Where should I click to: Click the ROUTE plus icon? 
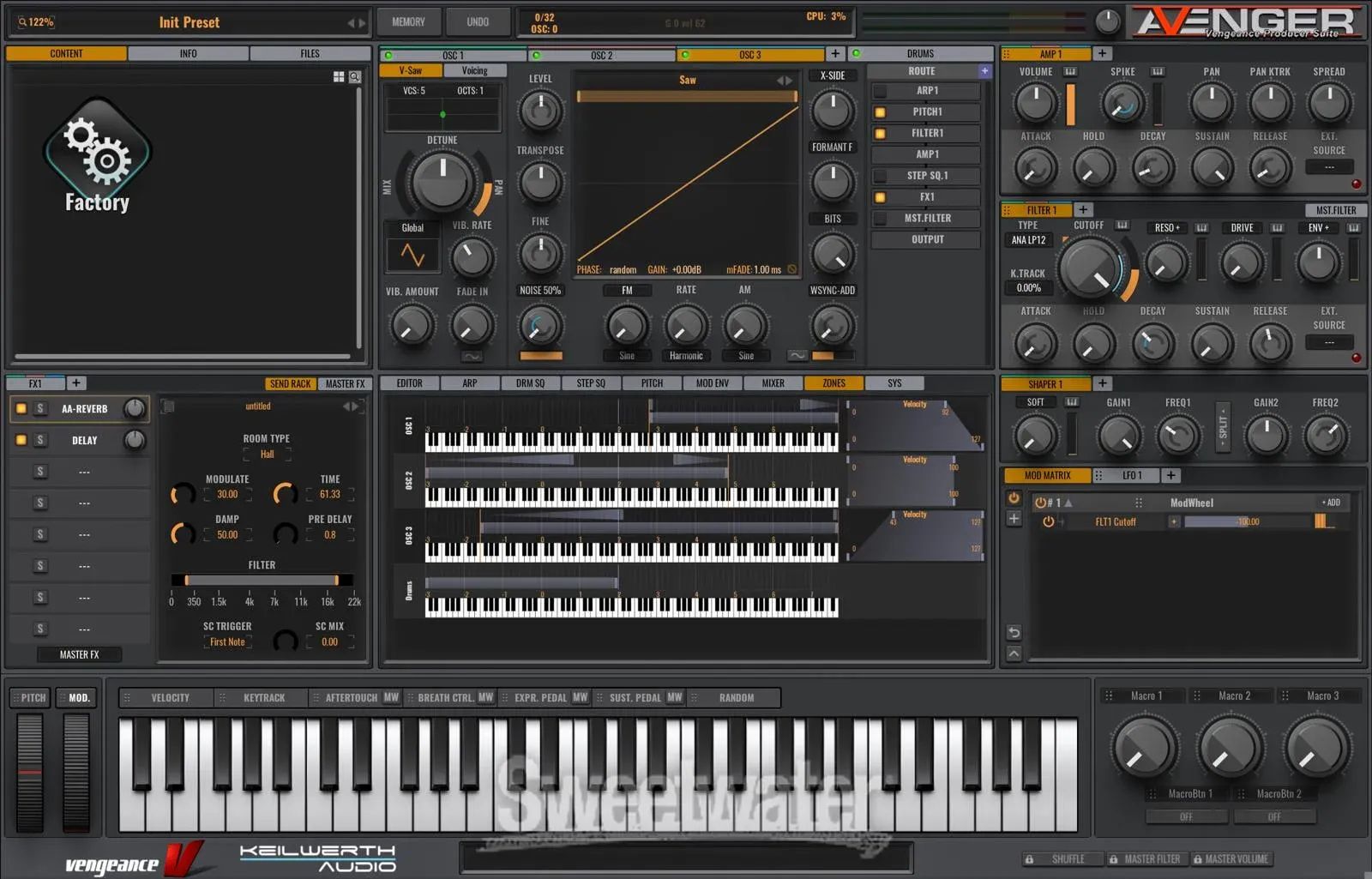click(x=984, y=71)
